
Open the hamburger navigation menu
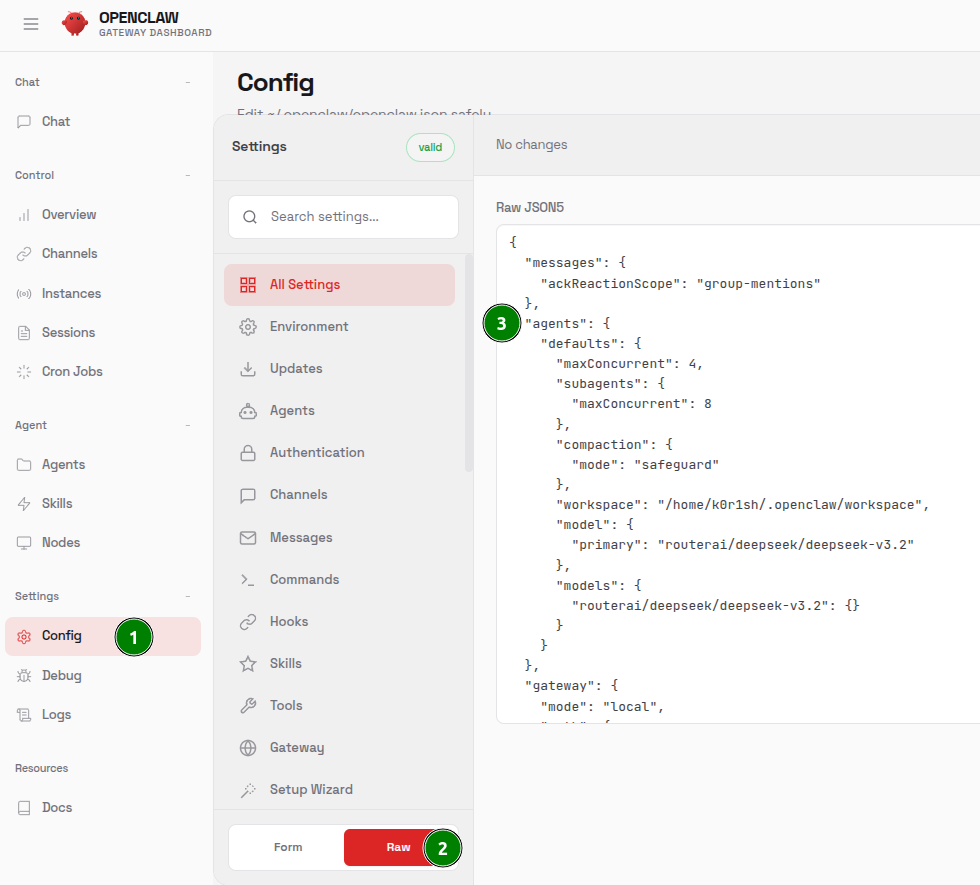click(30, 23)
